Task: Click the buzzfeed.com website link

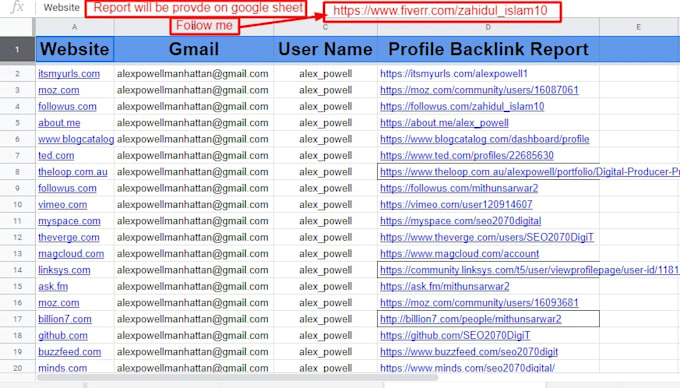Action: click(x=69, y=352)
